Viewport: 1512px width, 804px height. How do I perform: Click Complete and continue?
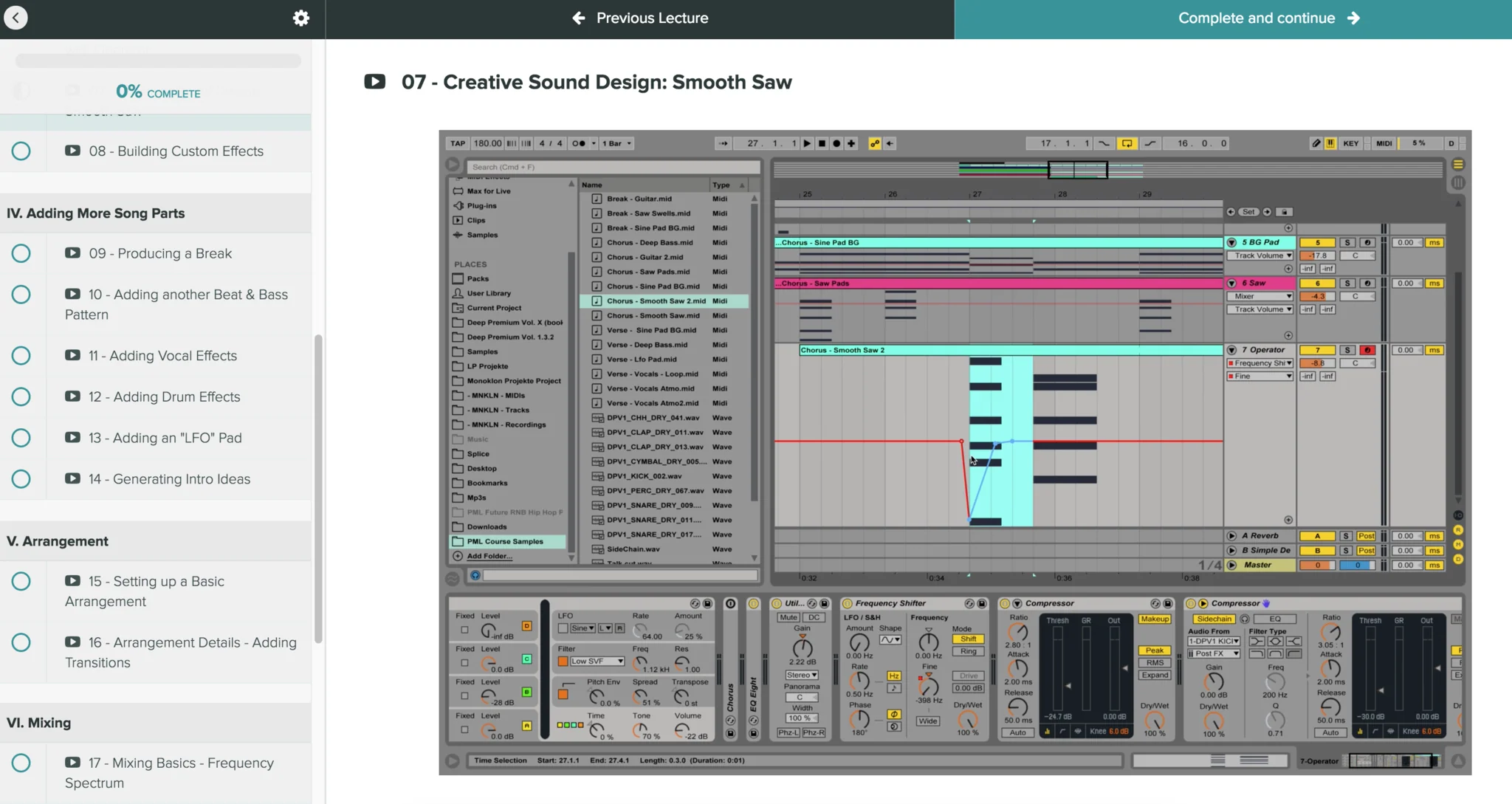click(x=1268, y=18)
